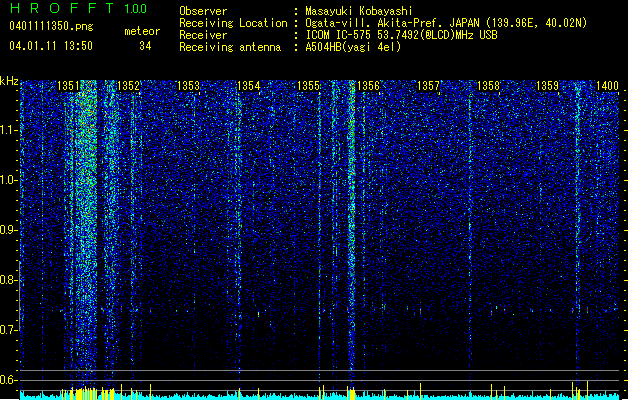Click the cyan signal level strip at bottom

coord(319,396)
